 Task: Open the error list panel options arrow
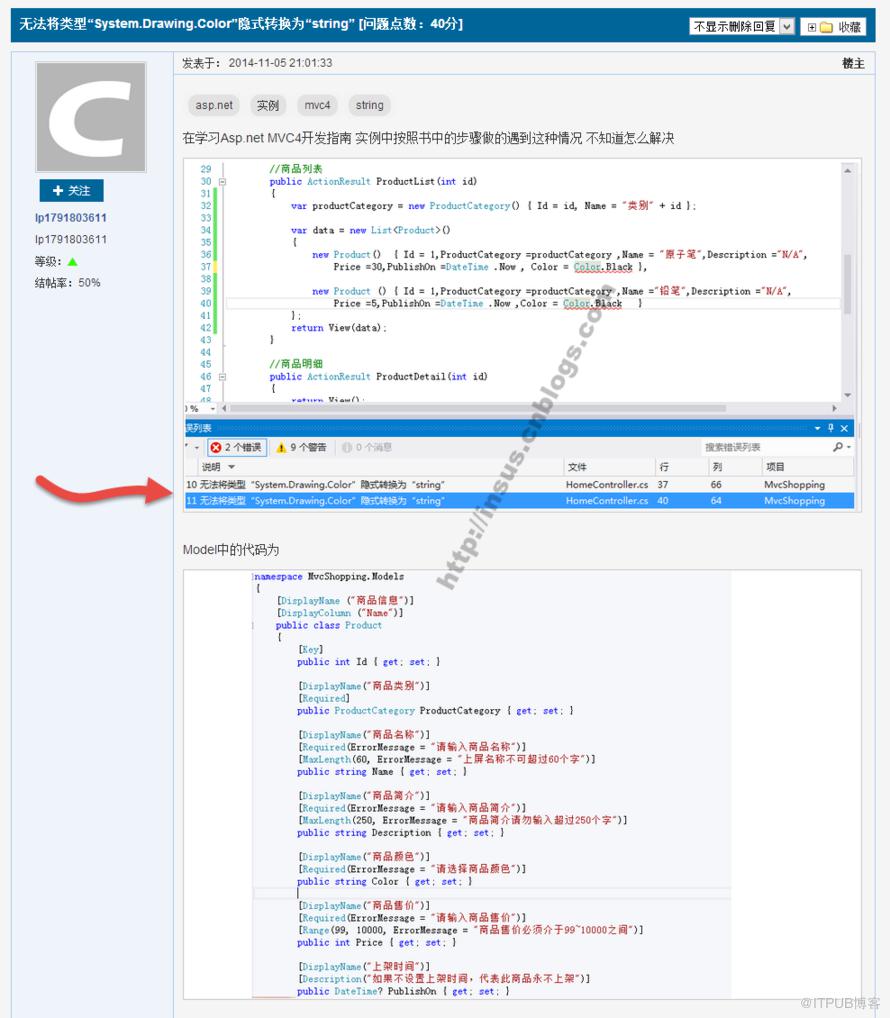coord(817,428)
